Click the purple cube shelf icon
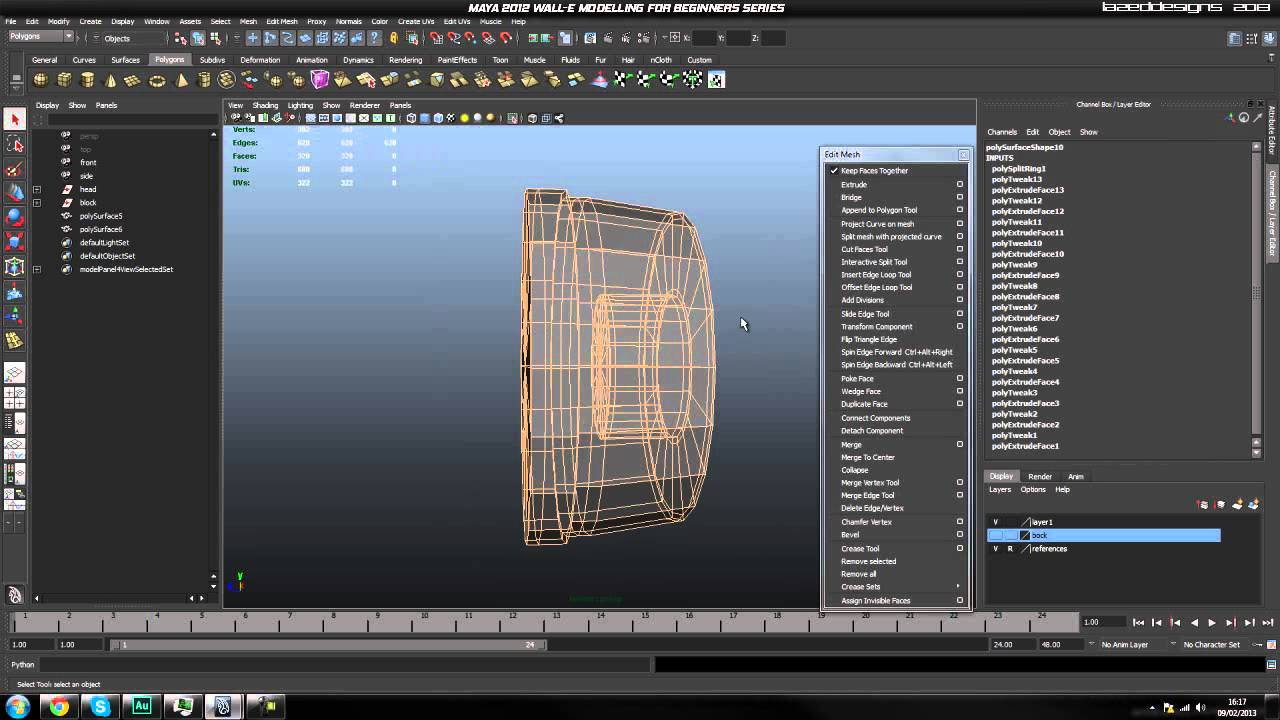1280x720 pixels. [x=320, y=80]
